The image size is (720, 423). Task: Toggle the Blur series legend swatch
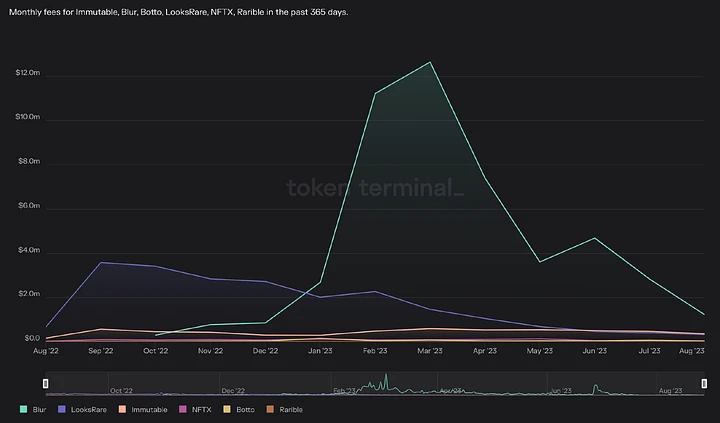point(21,409)
